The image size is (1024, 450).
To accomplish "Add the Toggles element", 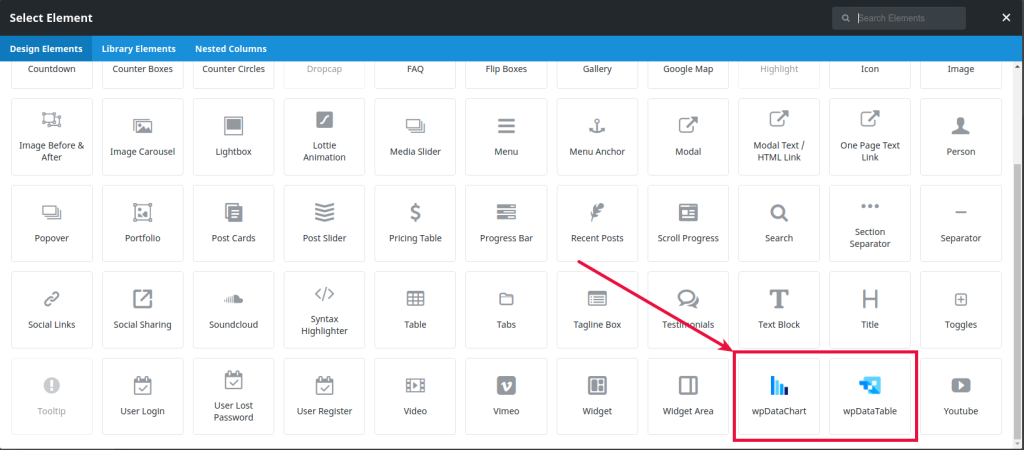I will pyautogui.click(x=960, y=309).
